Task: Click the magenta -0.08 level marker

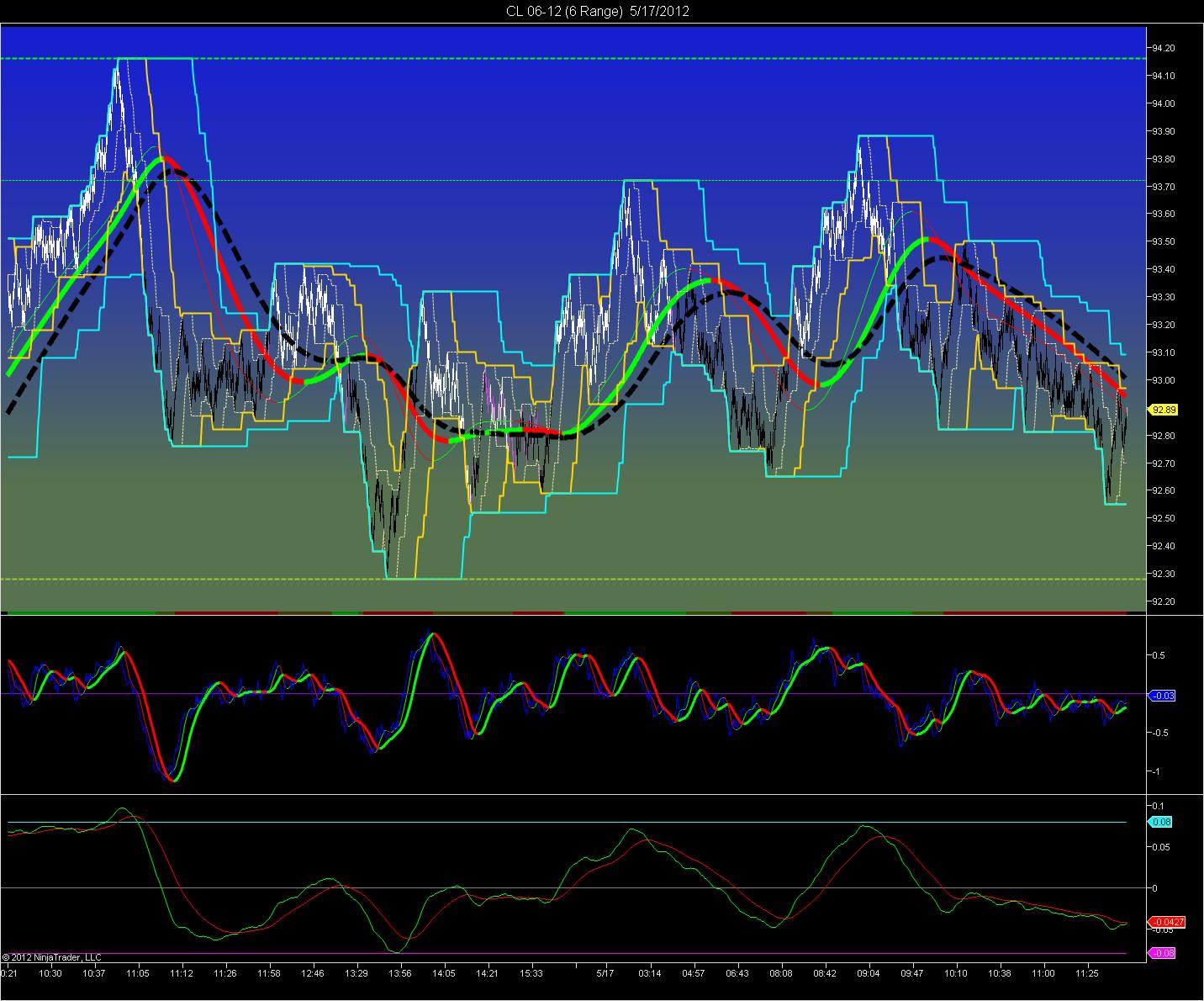Action: coord(1161,953)
